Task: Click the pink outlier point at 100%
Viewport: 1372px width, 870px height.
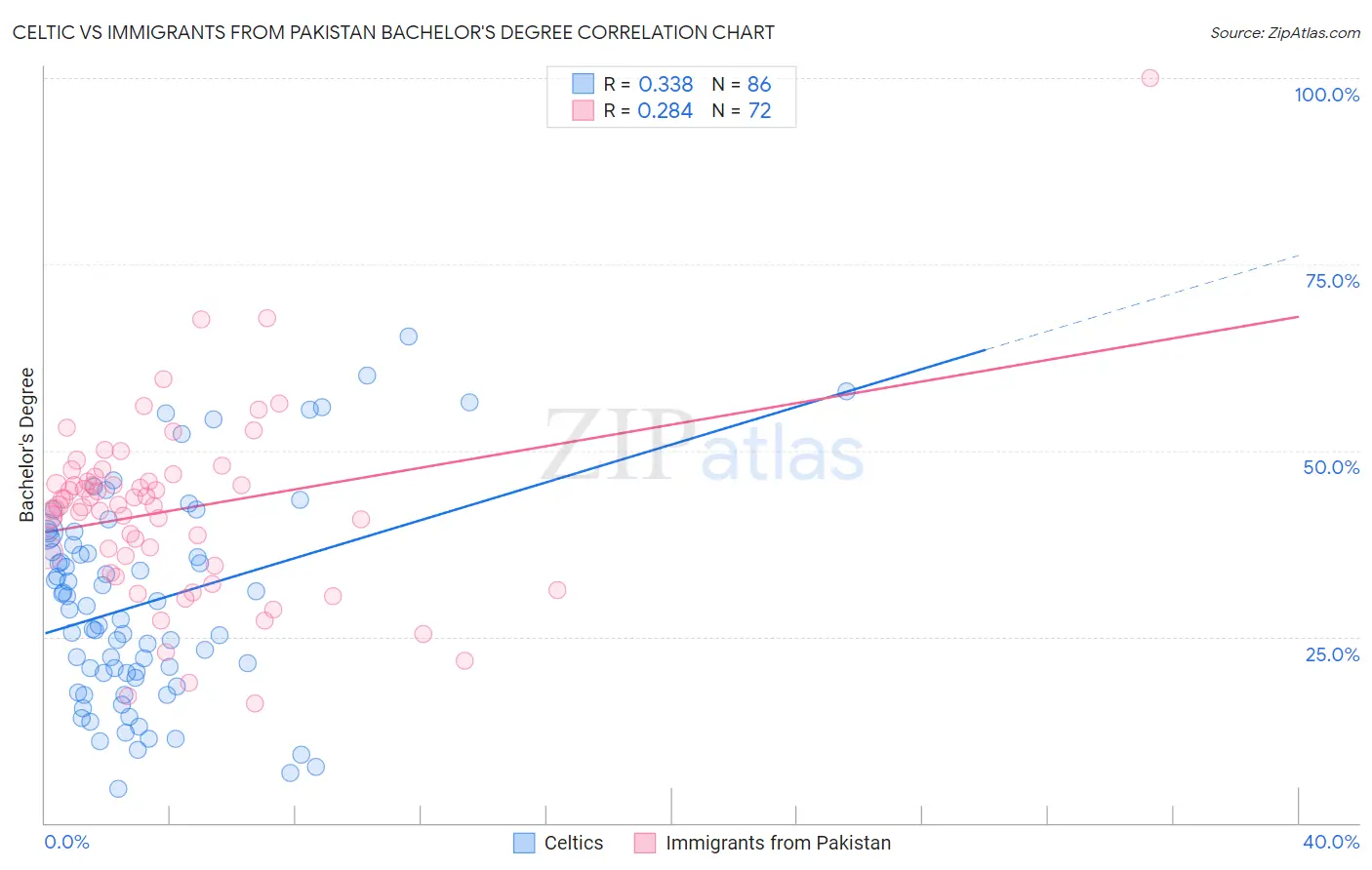Action: click(x=1150, y=78)
